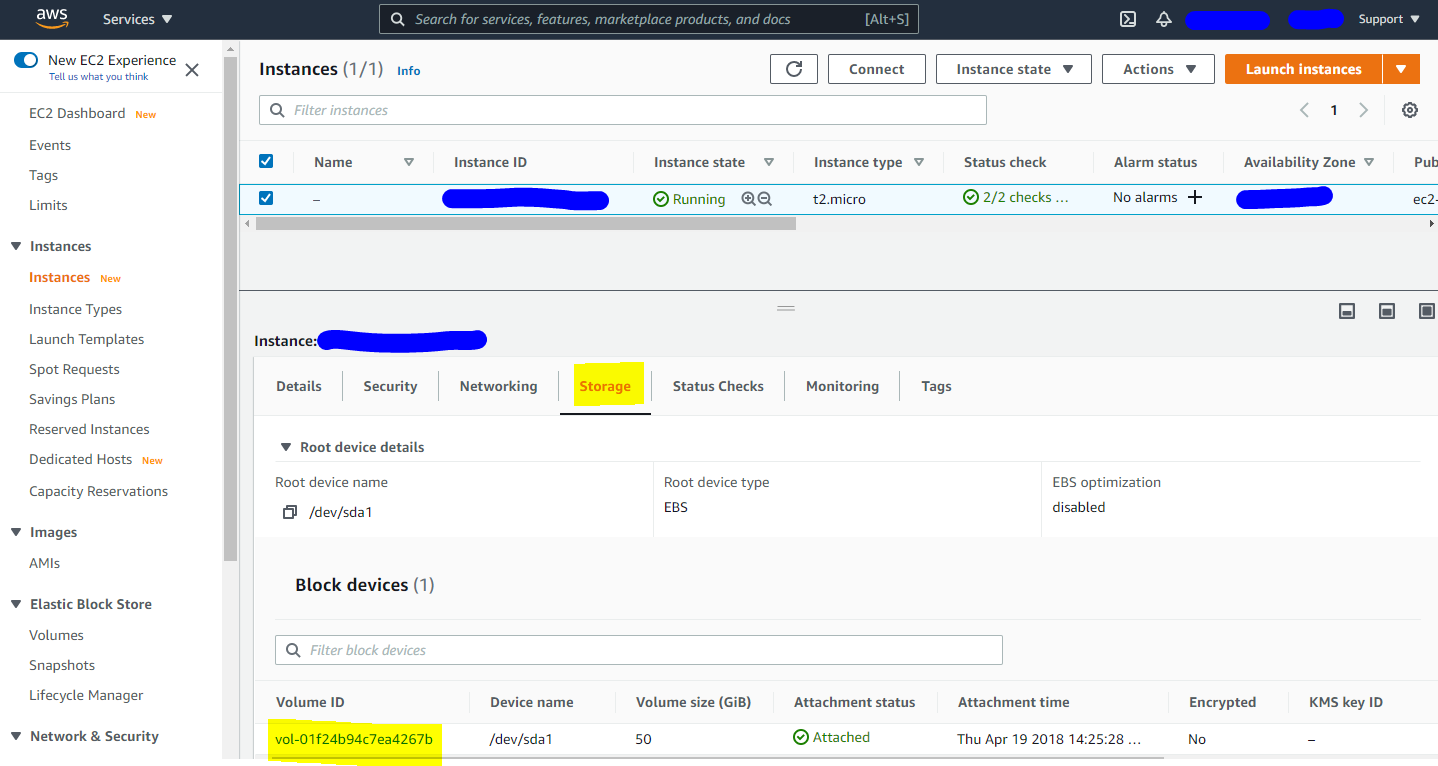
Task: Collapse Root device details section
Action: point(286,447)
